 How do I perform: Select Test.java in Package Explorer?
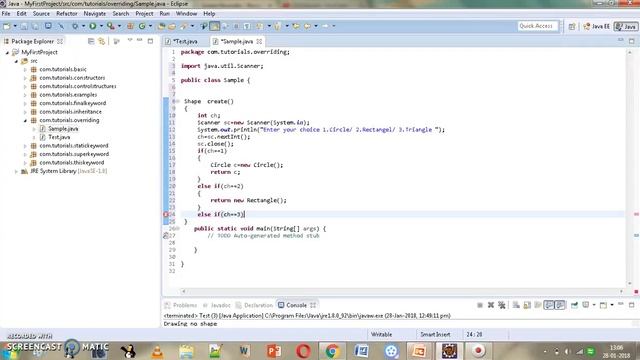click(x=58, y=137)
